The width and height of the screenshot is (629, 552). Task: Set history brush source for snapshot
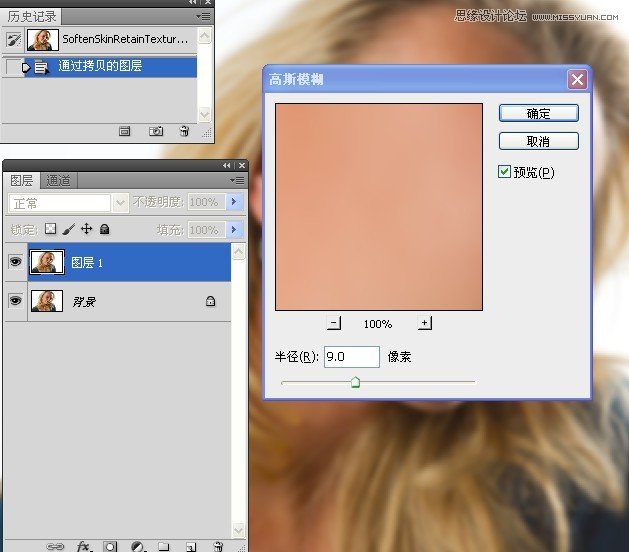point(14,39)
